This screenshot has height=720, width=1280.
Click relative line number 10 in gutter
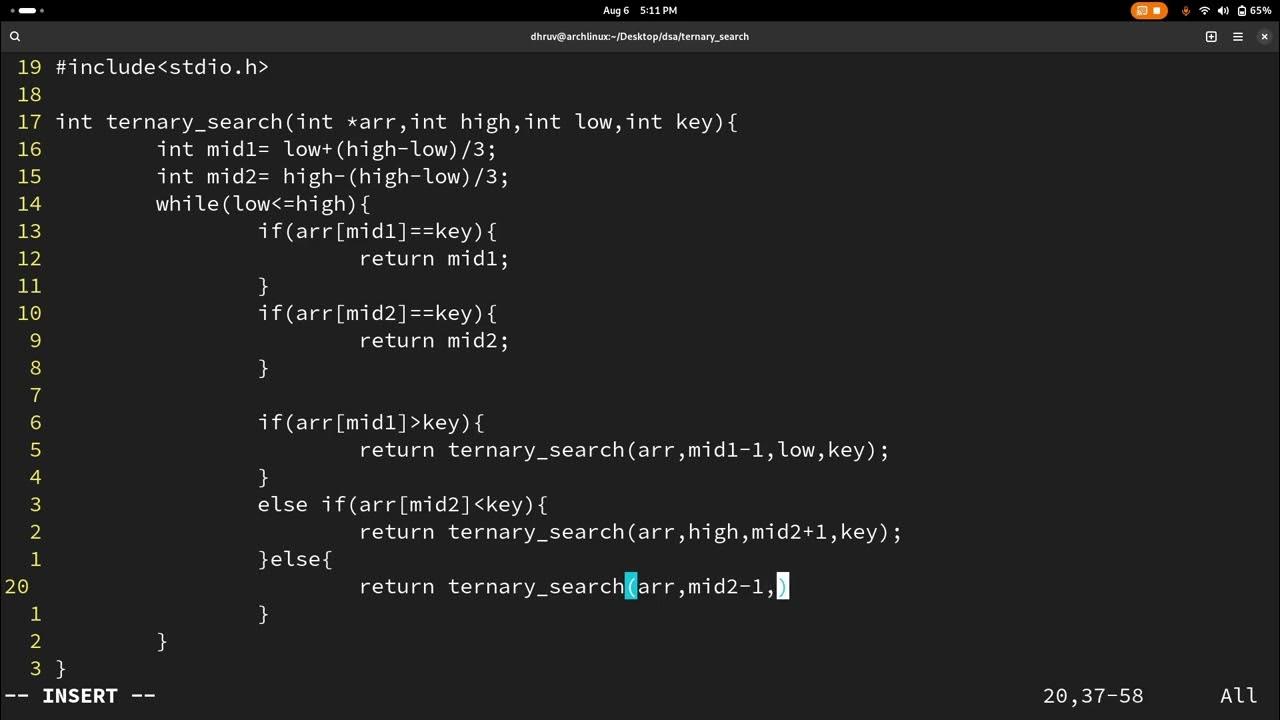pos(29,313)
